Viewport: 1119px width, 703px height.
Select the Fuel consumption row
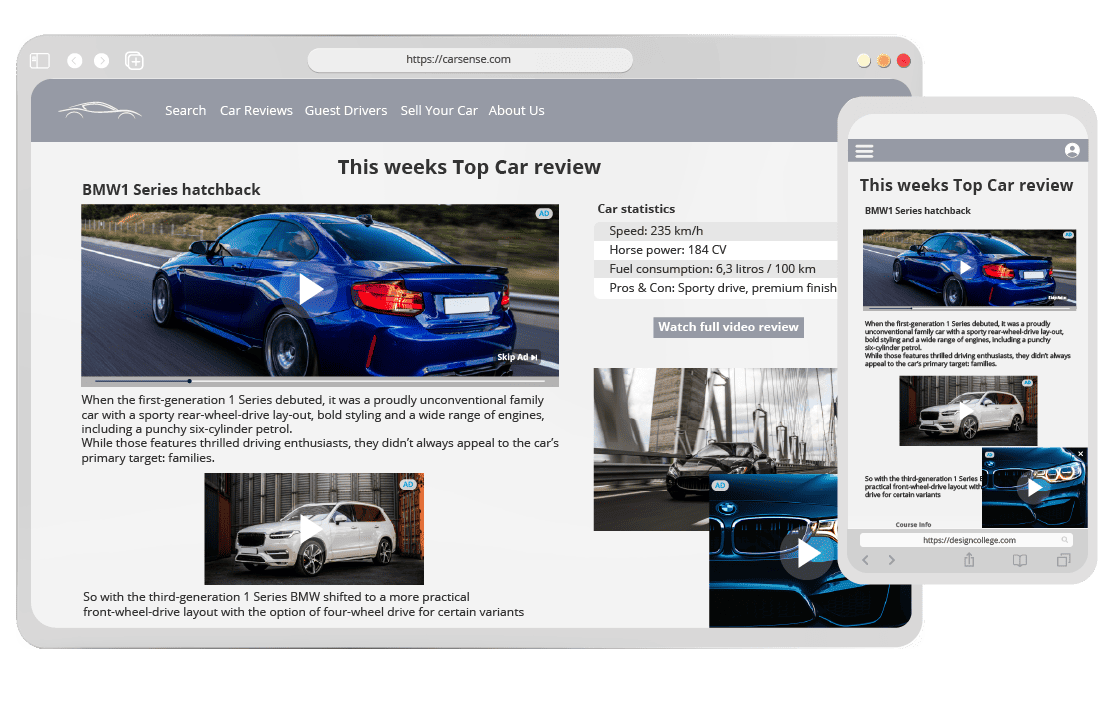(x=715, y=269)
